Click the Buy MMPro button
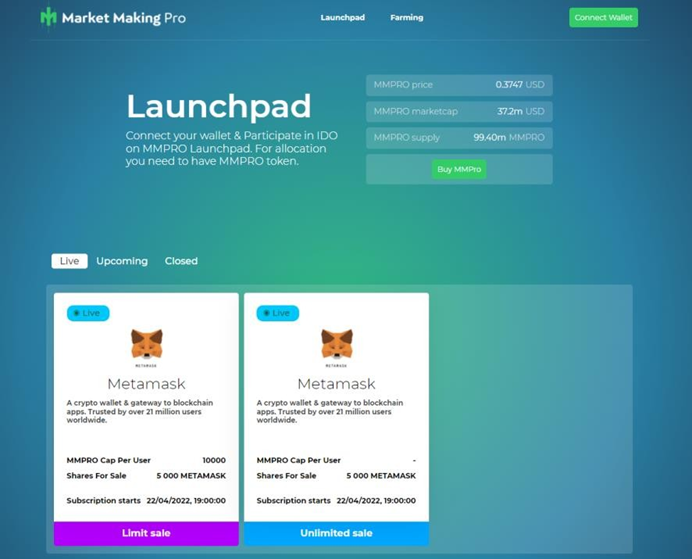Screen dimensions: 692x559 (x=459, y=169)
